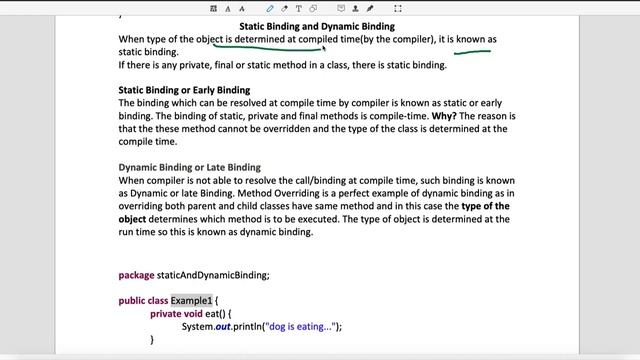640x360 pixels.
Task: Click the line "compile time."
Action: point(148,142)
